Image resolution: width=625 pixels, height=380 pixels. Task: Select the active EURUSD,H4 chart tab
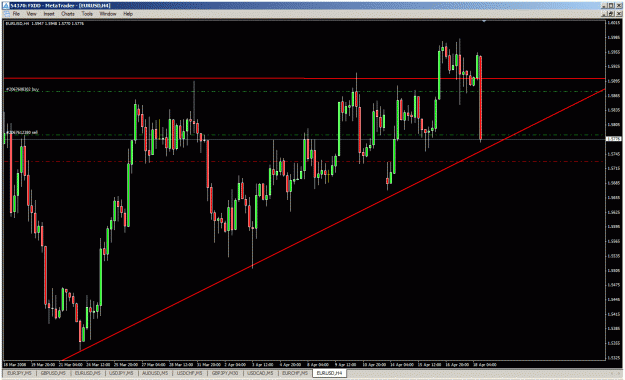point(329,373)
